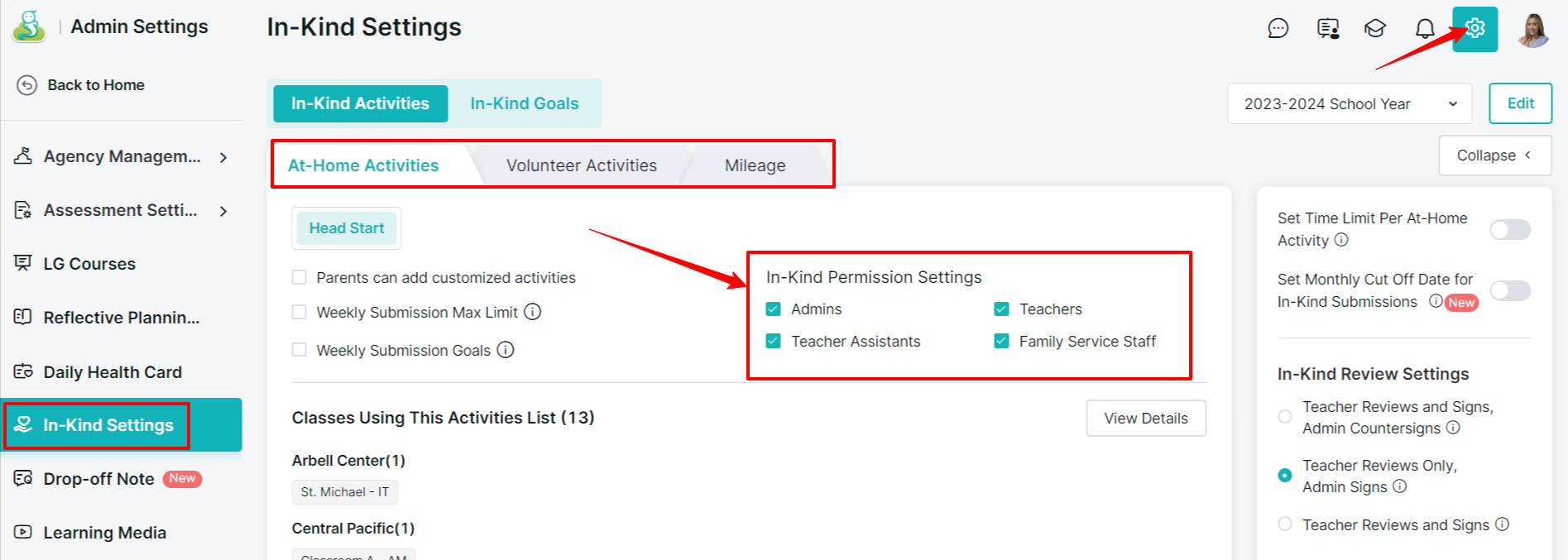The height and width of the screenshot is (560, 1568).
Task: Switch to In-Kind Goals tab
Action: click(525, 103)
